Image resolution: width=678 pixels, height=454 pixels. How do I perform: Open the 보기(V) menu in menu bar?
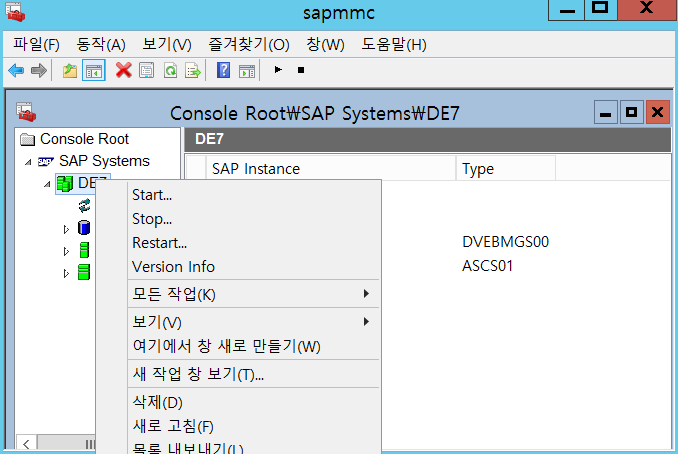tap(167, 45)
